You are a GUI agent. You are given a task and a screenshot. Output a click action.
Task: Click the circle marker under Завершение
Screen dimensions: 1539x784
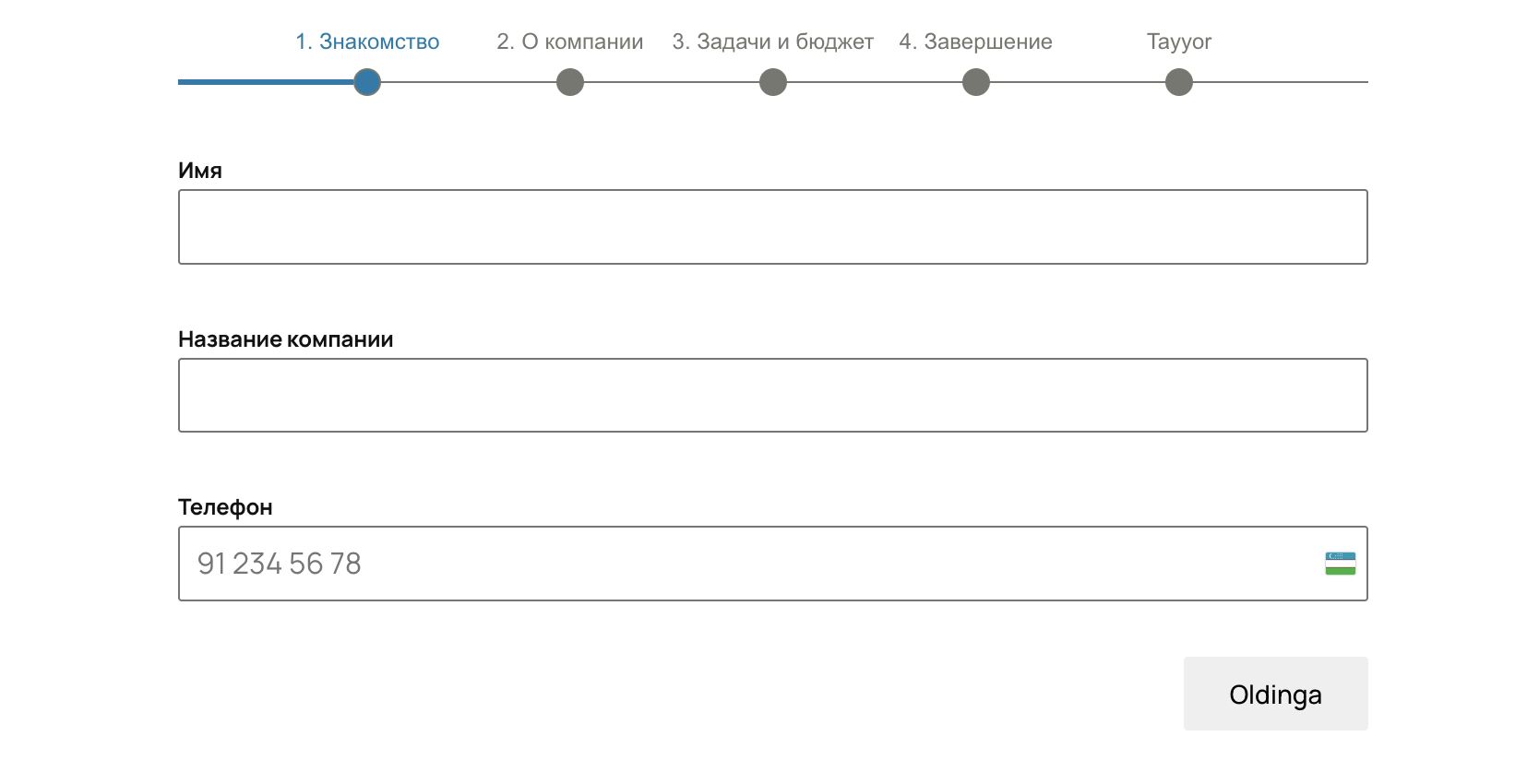[x=976, y=82]
